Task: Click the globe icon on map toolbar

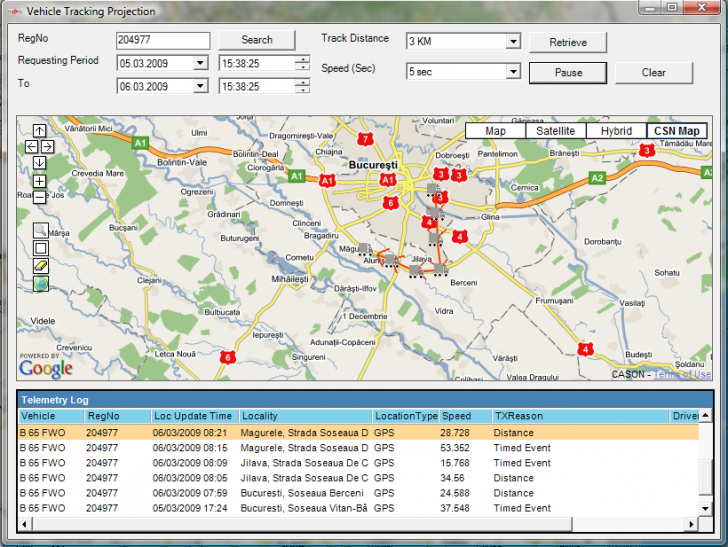Action: (41, 283)
